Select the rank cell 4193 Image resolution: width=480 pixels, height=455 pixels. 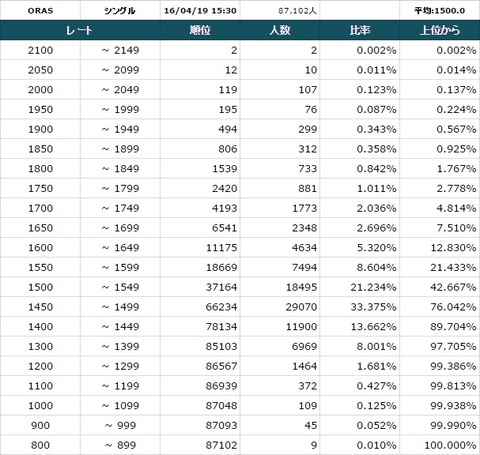point(200,208)
